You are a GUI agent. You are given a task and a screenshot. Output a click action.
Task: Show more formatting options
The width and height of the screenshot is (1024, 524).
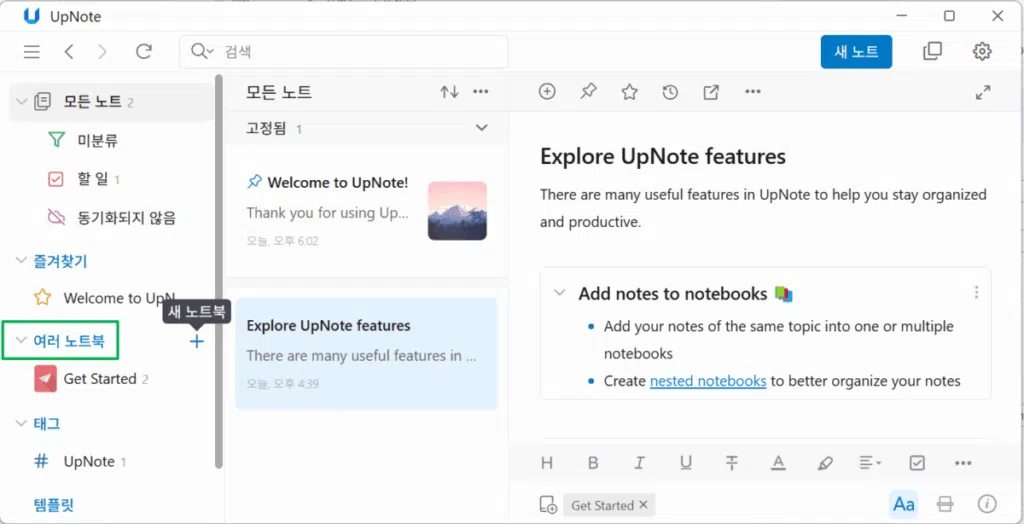(963, 463)
